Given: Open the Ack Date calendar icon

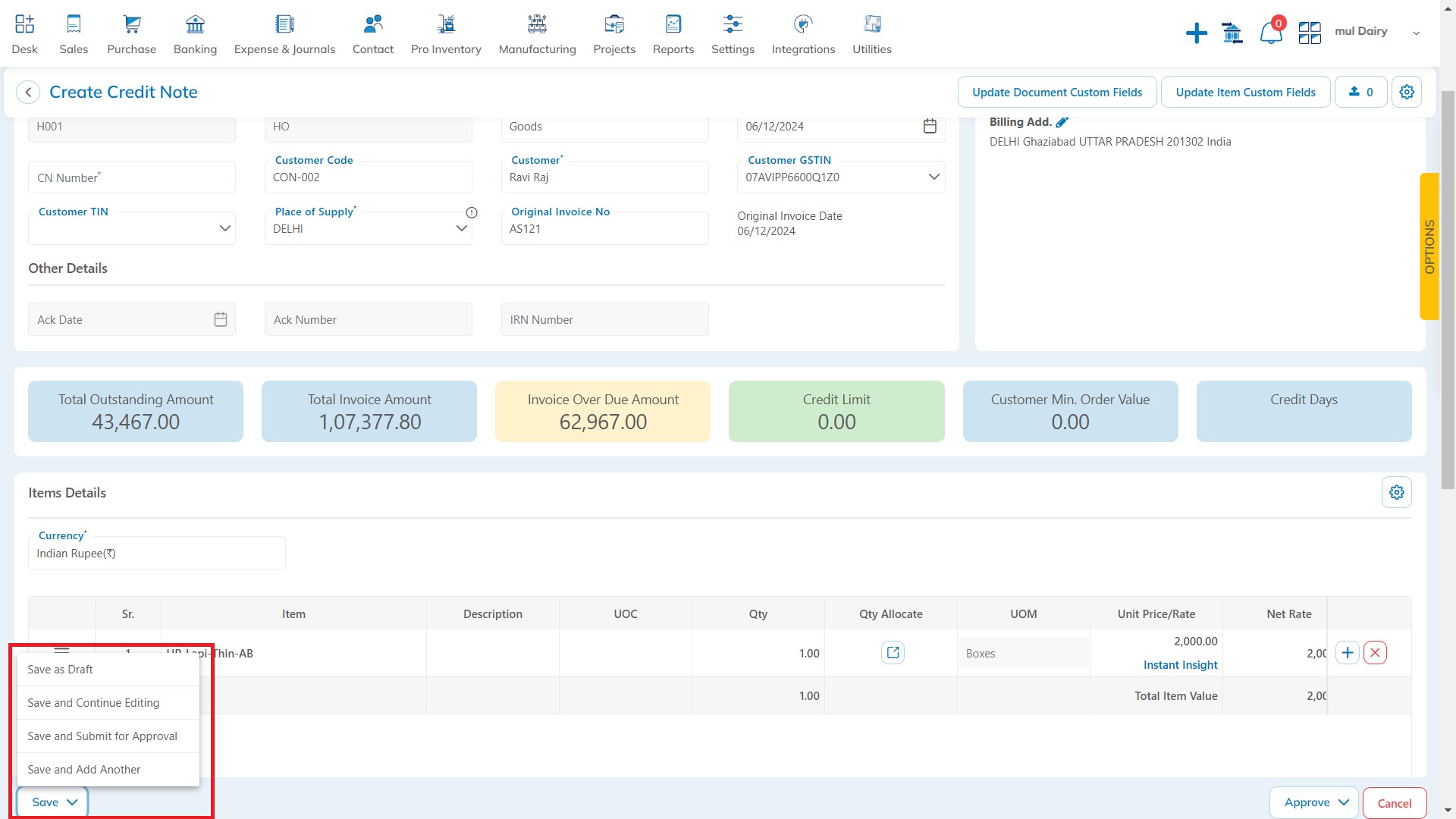Looking at the screenshot, I should [221, 319].
